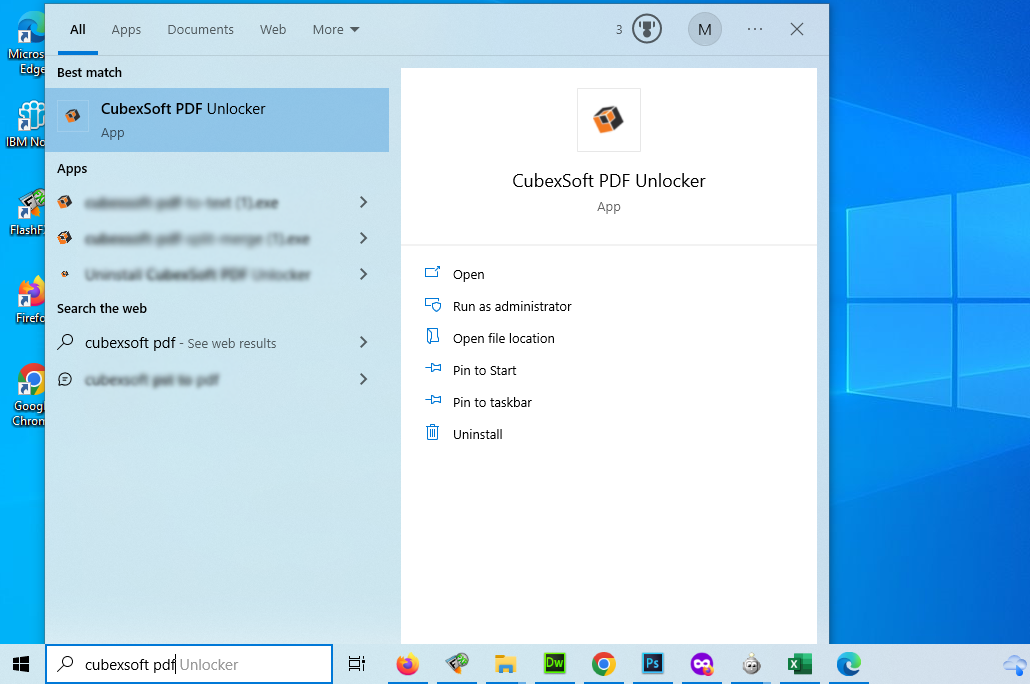The width and height of the screenshot is (1030, 684).
Task: Expand the More filter dropdown
Action: click(336, 30)
